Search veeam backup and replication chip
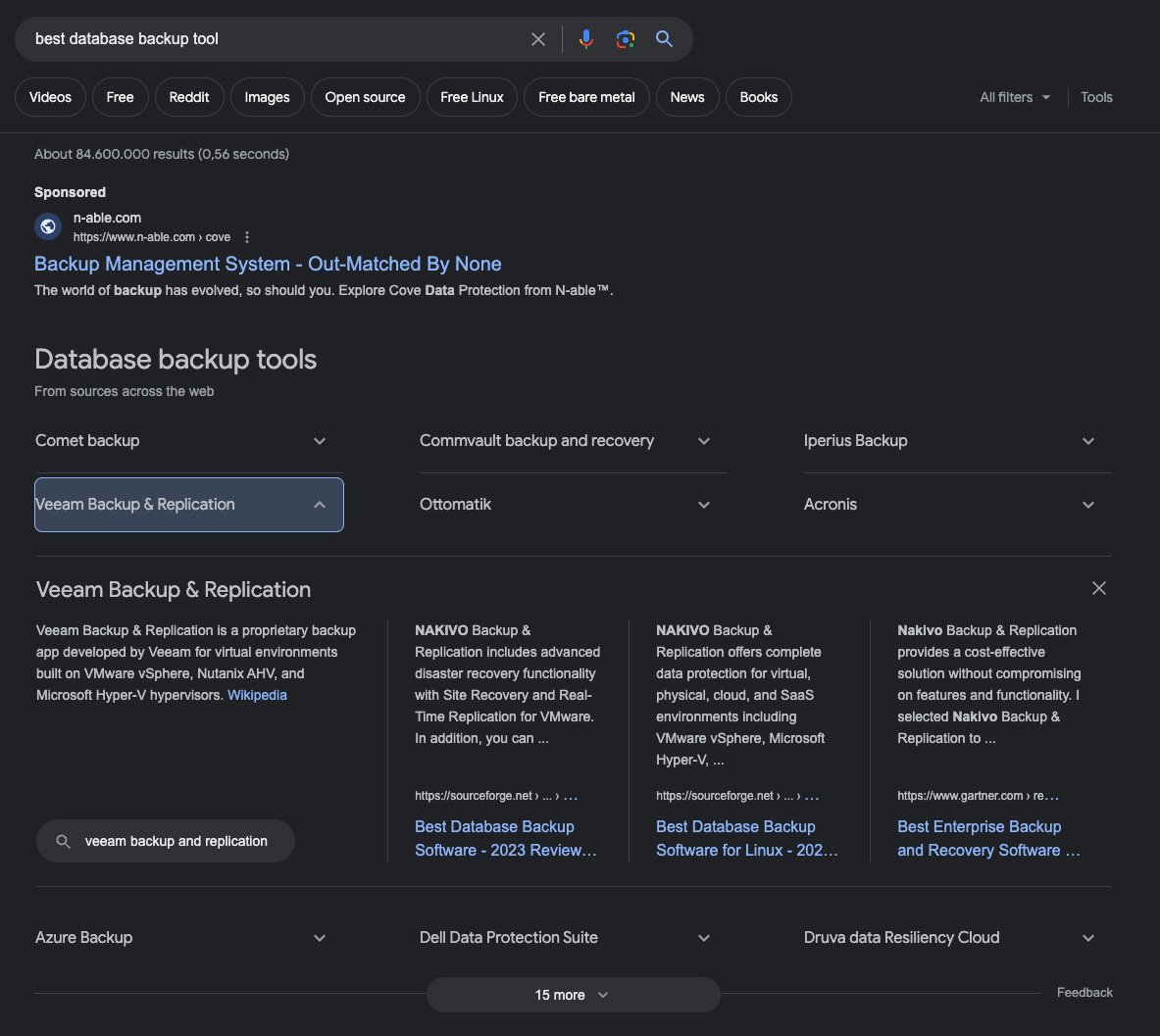1160x1036 pixels. (166, 842)
